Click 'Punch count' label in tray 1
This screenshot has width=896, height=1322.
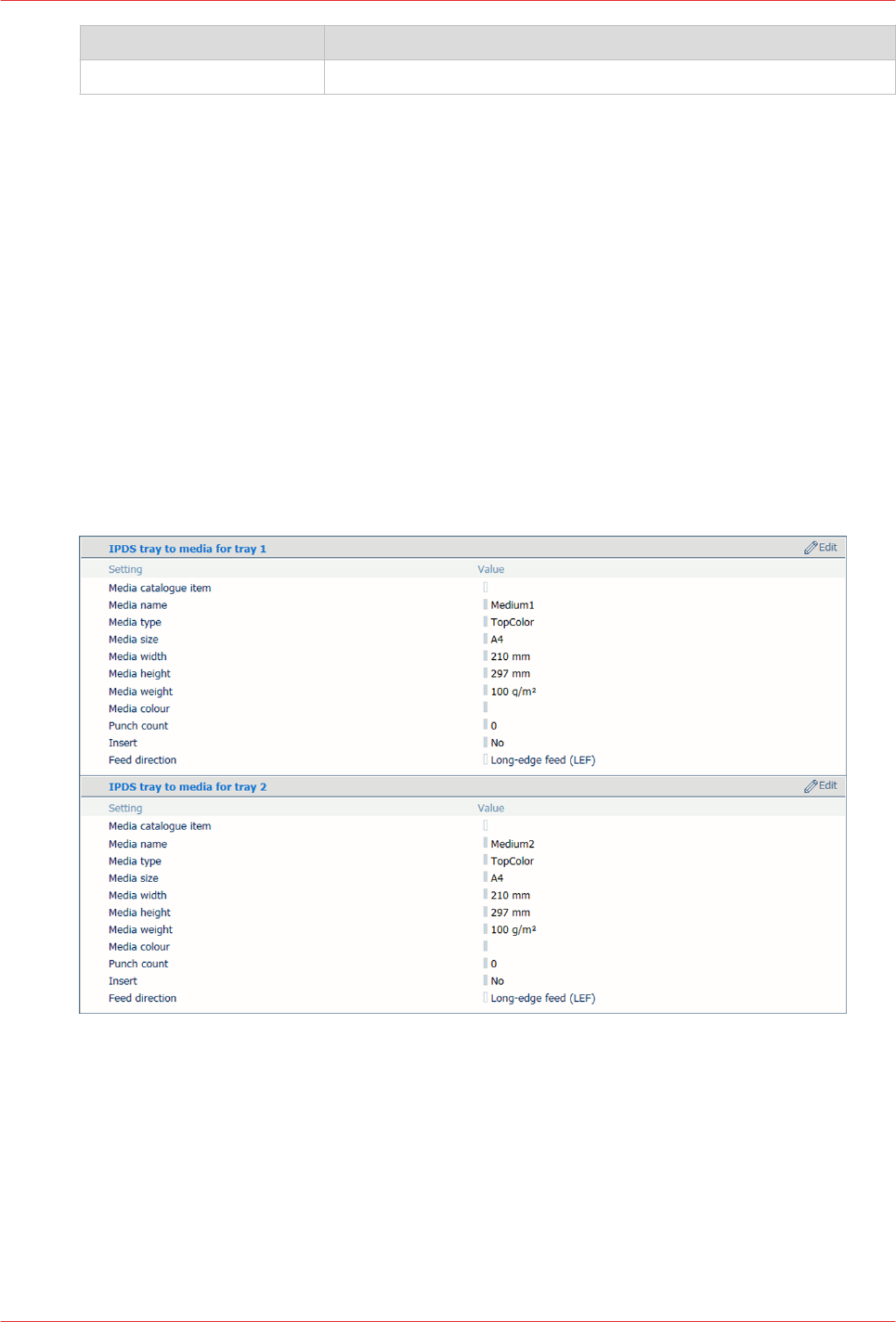[138, 726]
